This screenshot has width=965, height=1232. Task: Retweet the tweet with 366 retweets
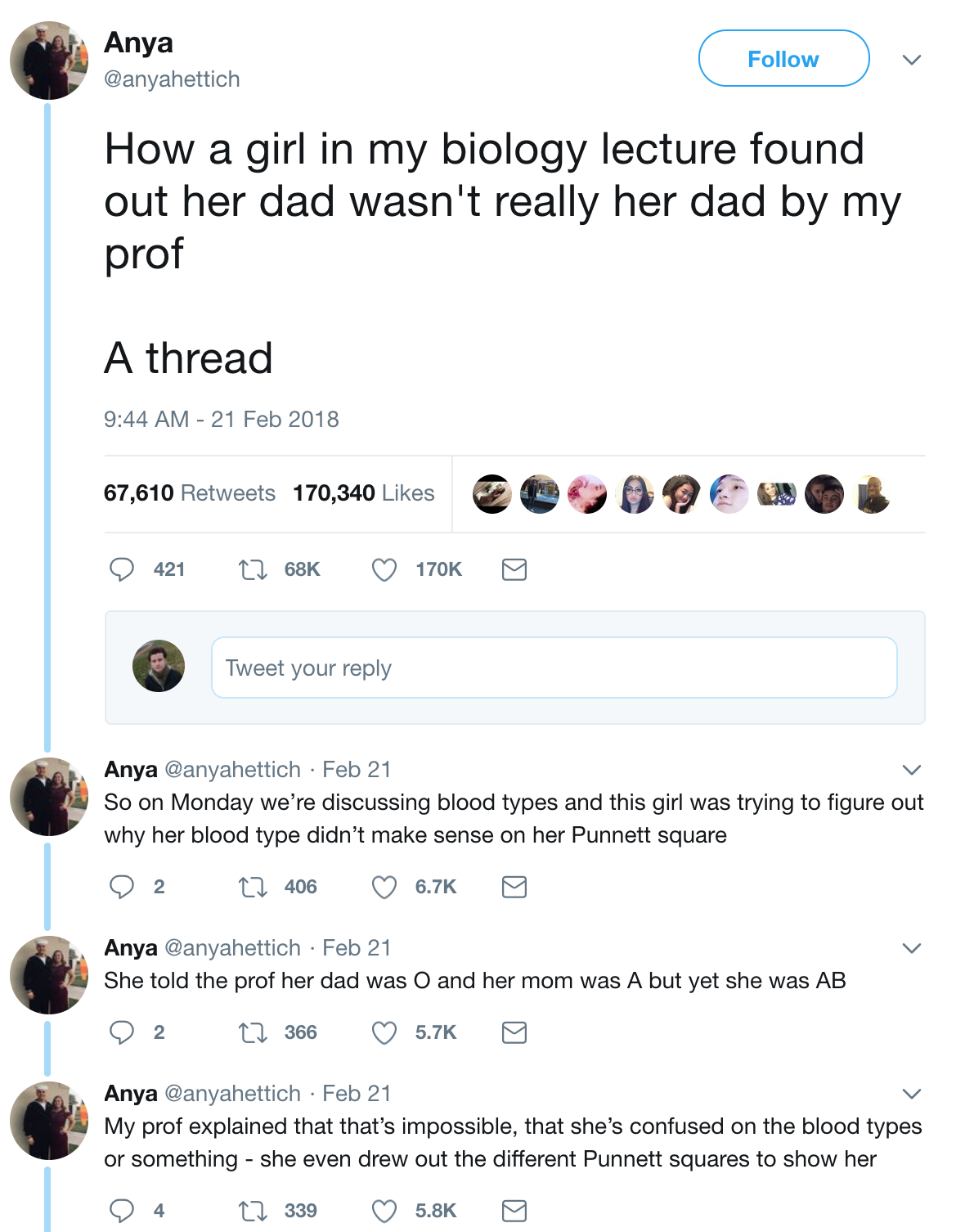pyautogui.click(x=253, y=1032)
